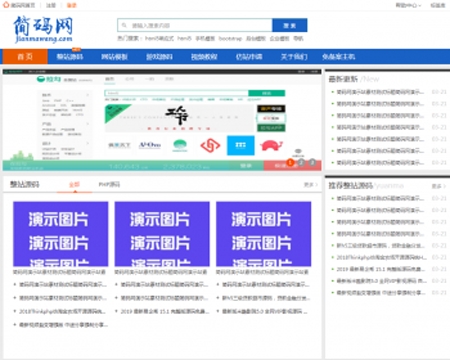Open 最新视频 entry at bottom of sidebar list
The height and width of the screenshot is (360, 450).
[381, 293]
